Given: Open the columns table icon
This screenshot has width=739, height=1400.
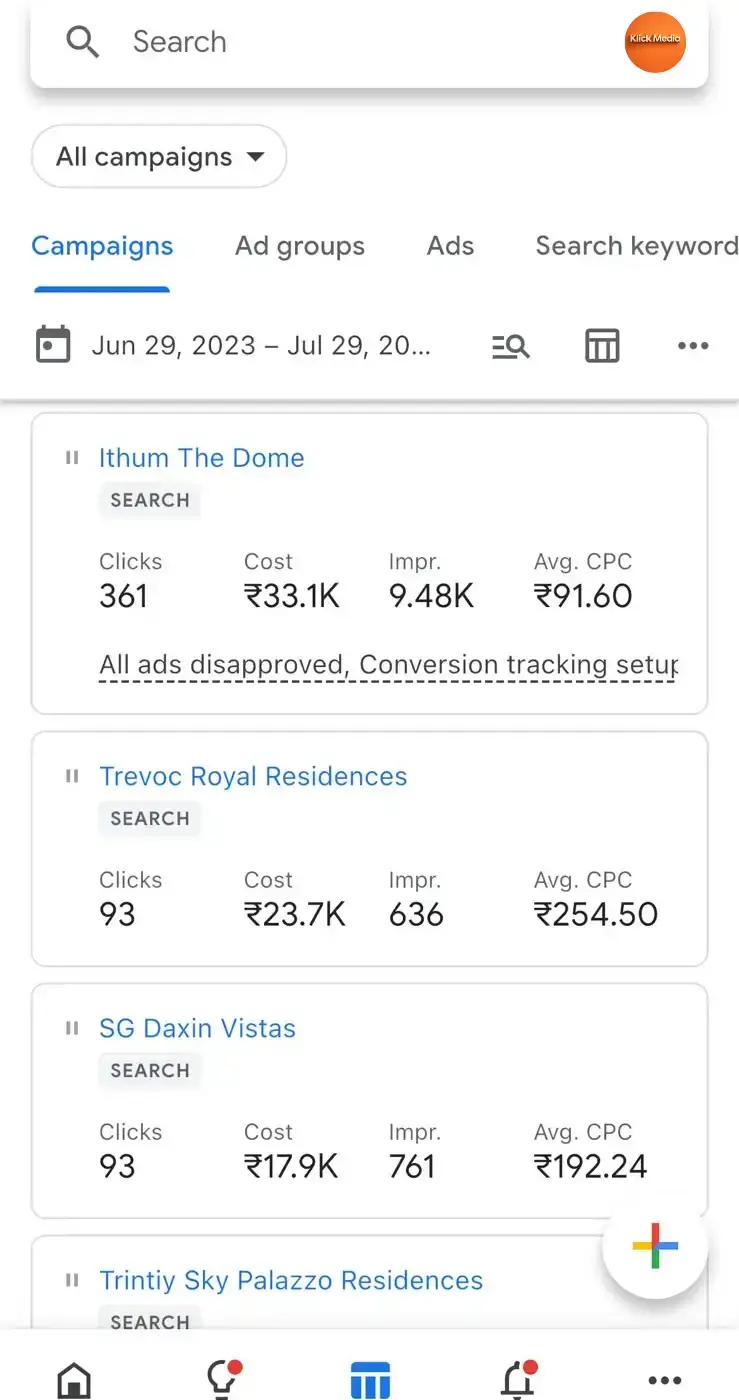Looking at the screenshot, I should pos(602,346).
